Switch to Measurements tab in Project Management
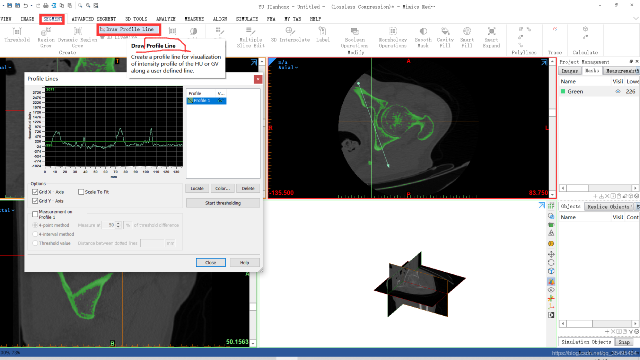 pos(622,71)
